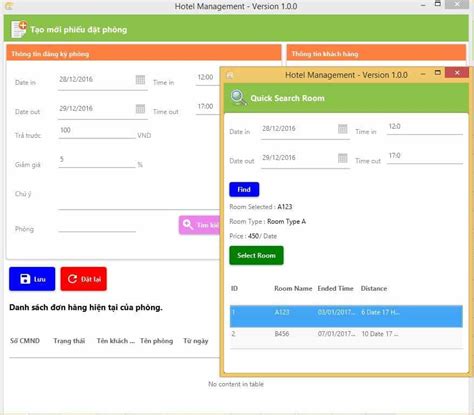Screen dimensions: 474x415
Task: Select room B456 row in the results table
Action: point(346,338)
